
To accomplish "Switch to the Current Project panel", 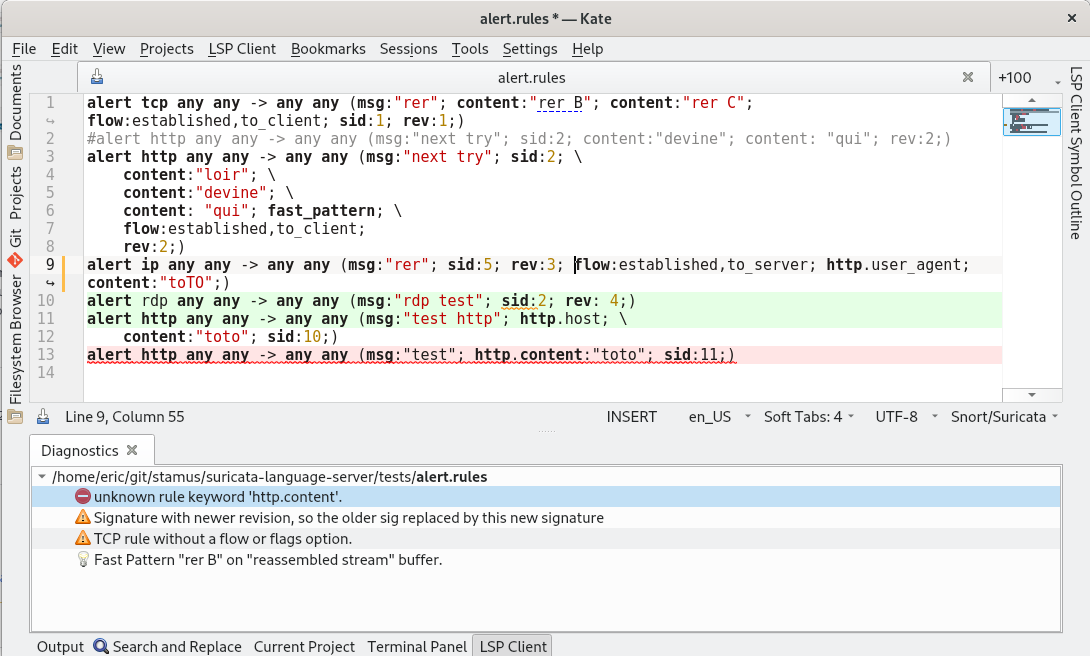I will [x=304, y=646].
